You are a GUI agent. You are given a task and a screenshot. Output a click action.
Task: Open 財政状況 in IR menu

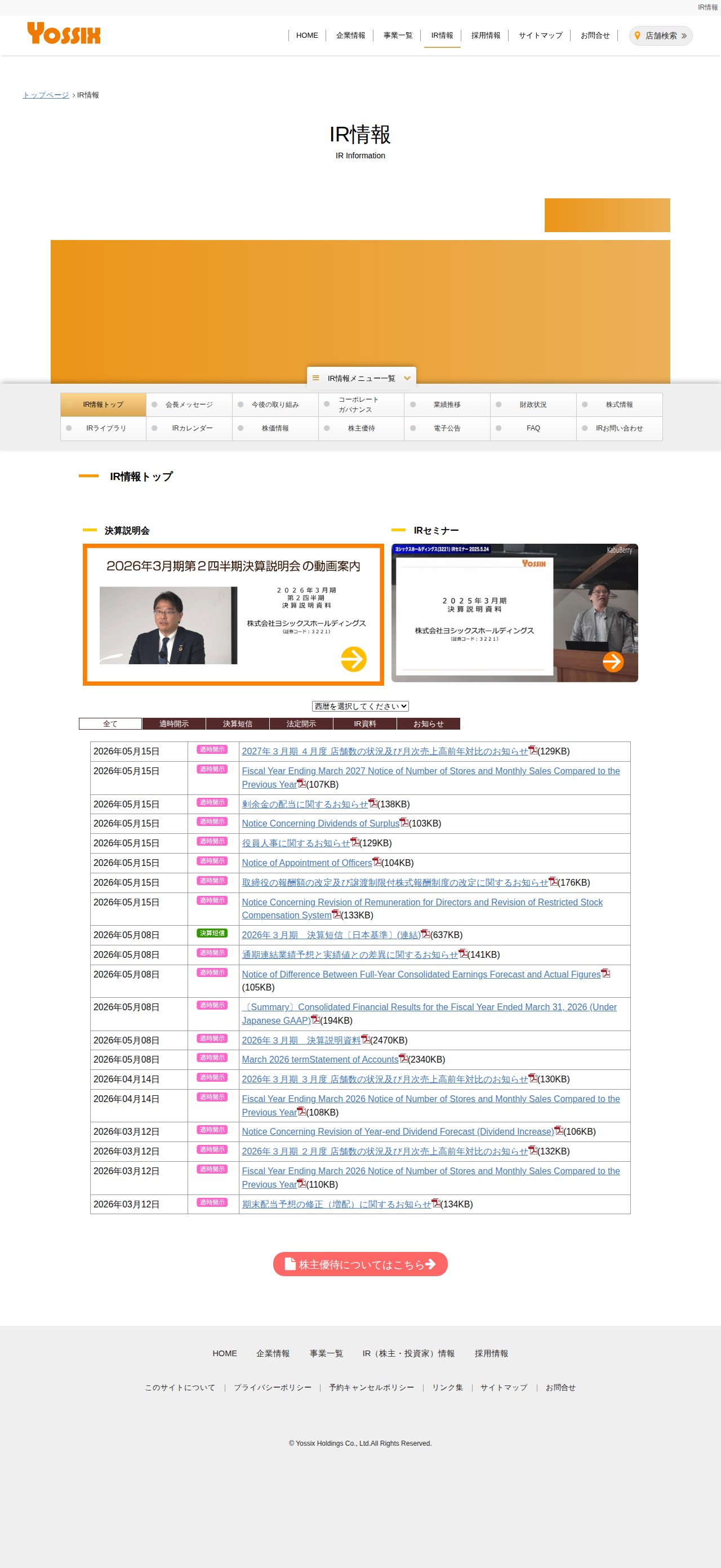(533, 405)
